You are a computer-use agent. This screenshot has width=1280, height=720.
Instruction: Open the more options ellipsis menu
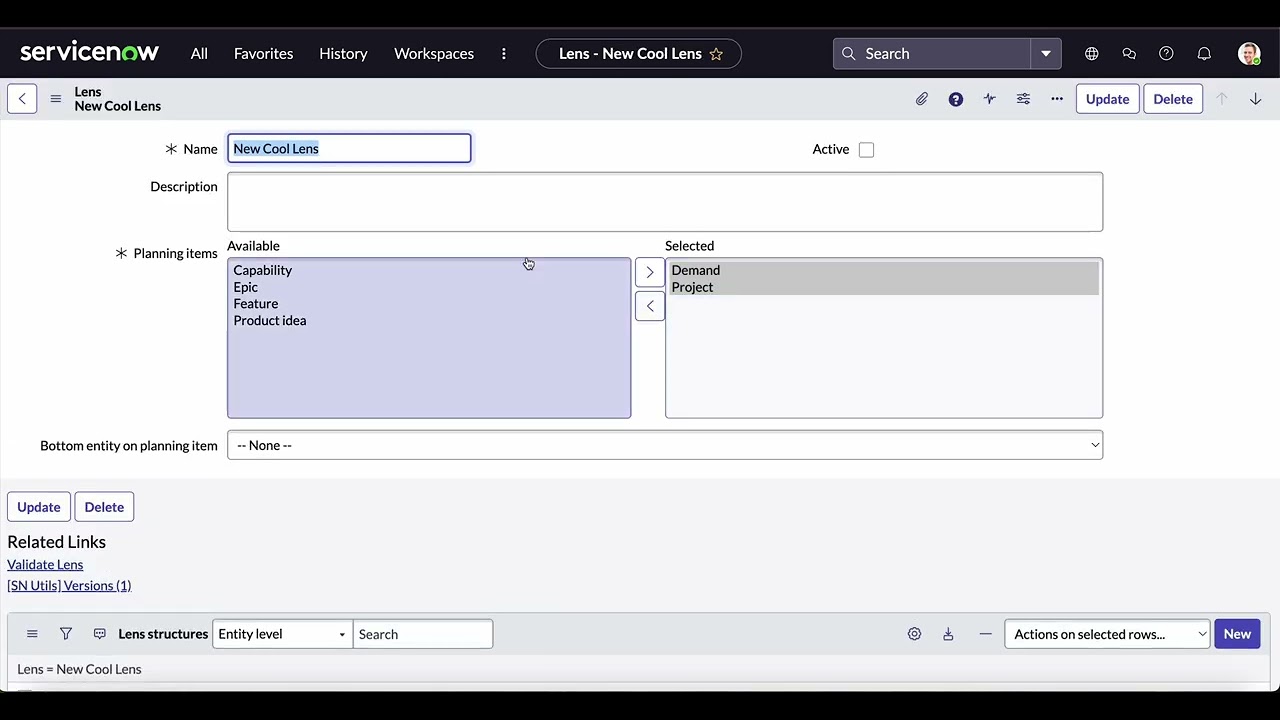click(x=1057, y=98)
